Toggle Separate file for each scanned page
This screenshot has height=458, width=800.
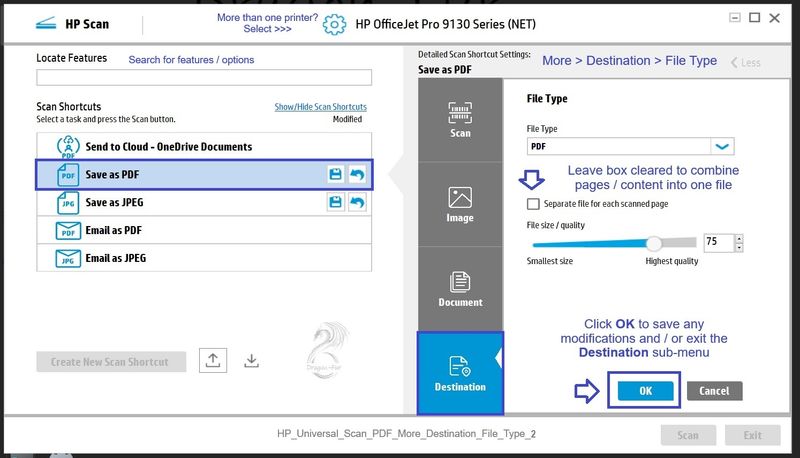point(533,204)
